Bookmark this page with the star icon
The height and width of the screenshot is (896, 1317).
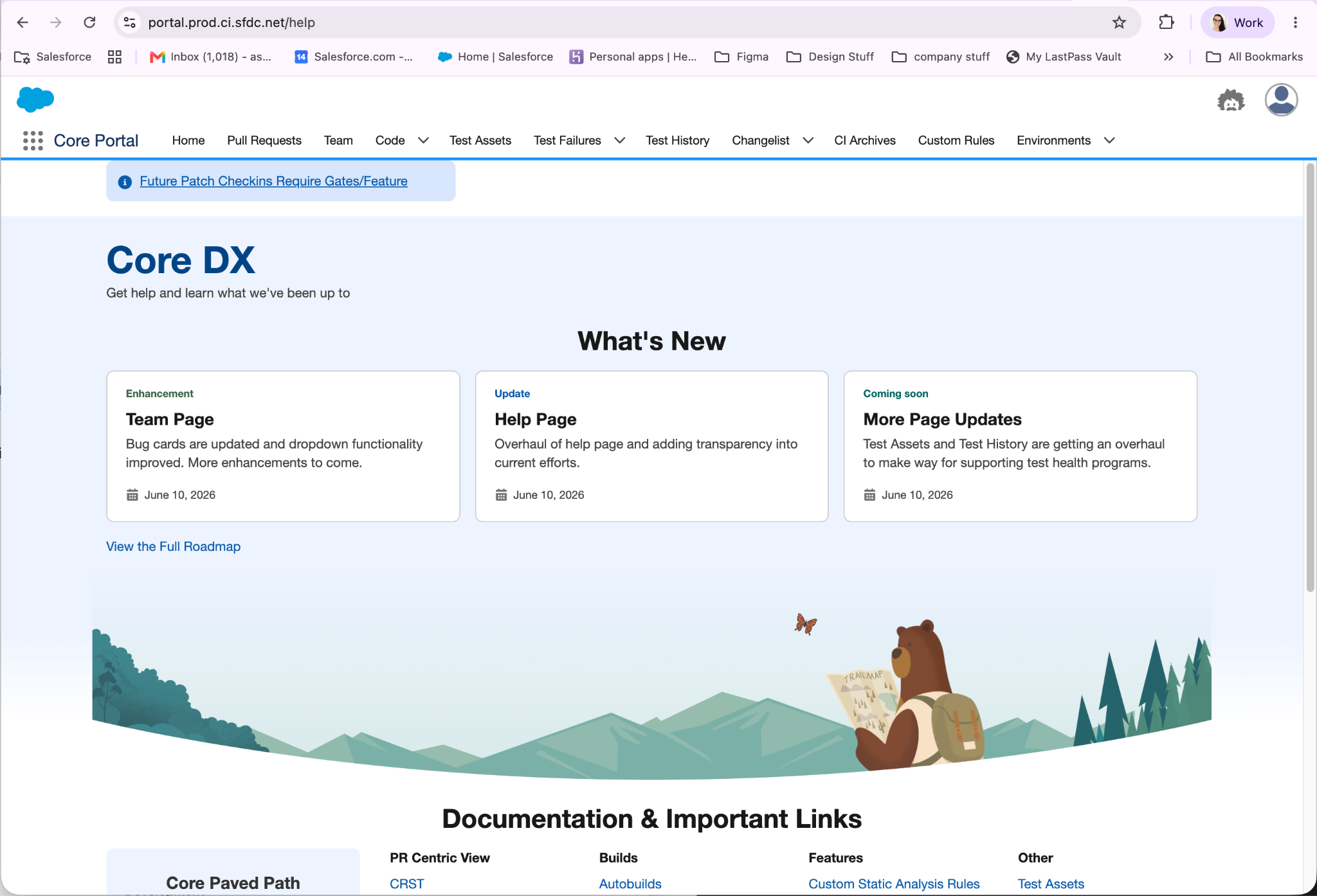click(1119, 22)
